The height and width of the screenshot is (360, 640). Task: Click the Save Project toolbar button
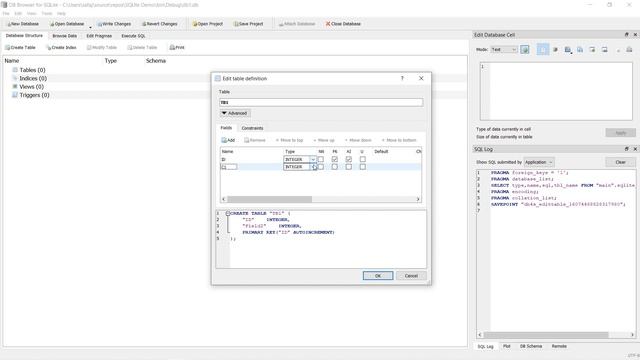[x=248, y=24]
